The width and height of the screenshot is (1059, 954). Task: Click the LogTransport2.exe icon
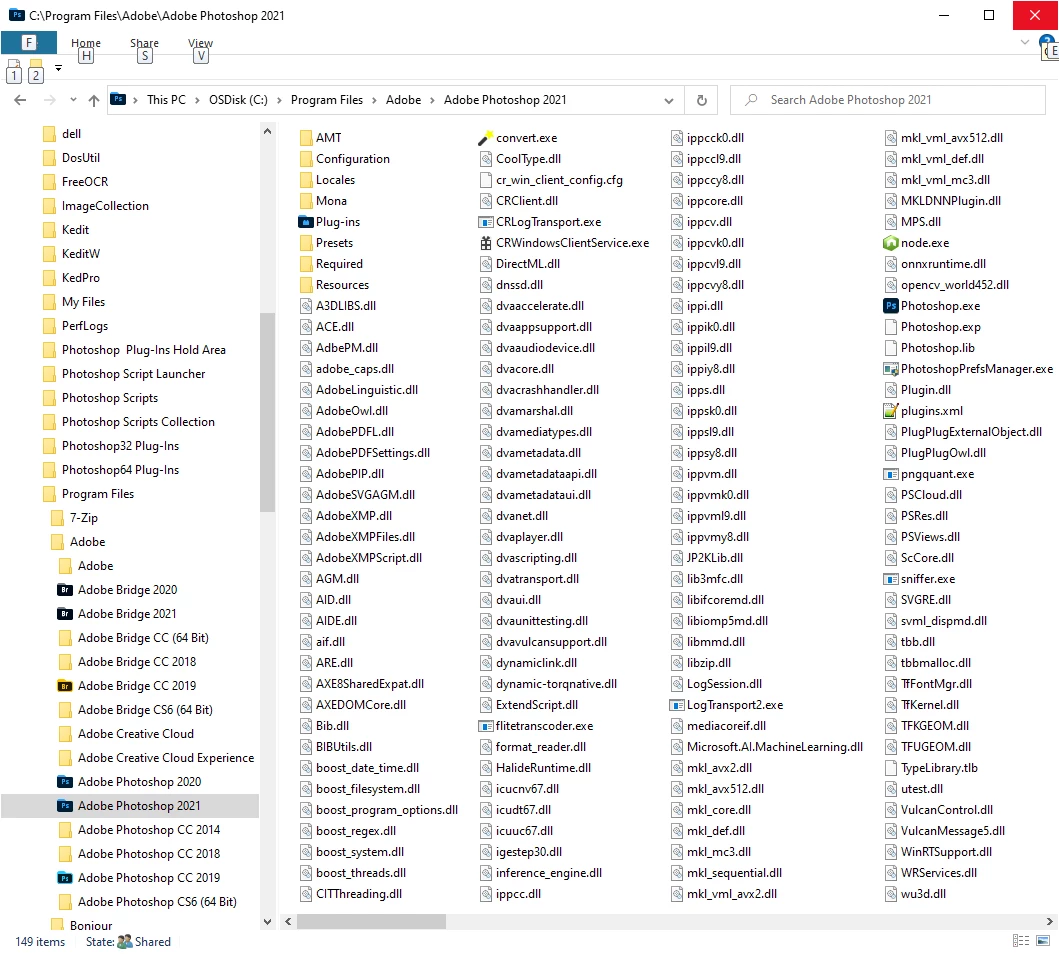pyautogui.click(x=676, y=705)
